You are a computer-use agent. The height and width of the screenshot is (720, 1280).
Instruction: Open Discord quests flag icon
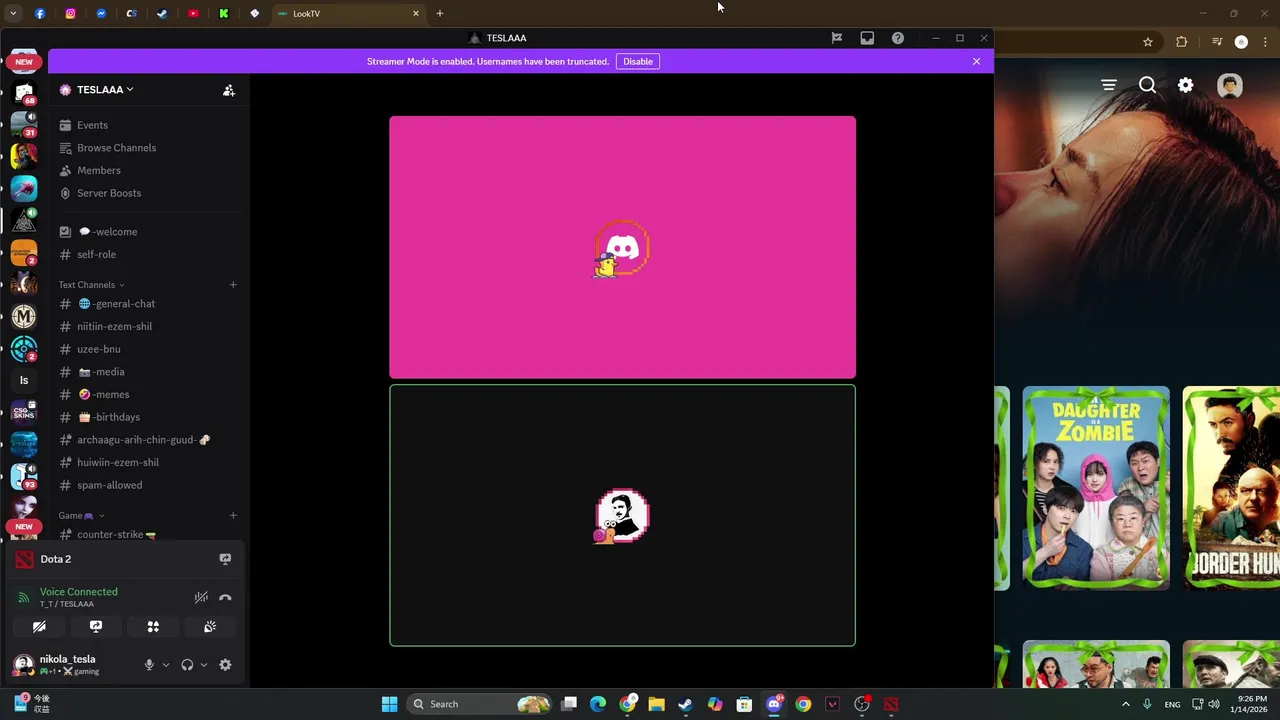[837, 38]
